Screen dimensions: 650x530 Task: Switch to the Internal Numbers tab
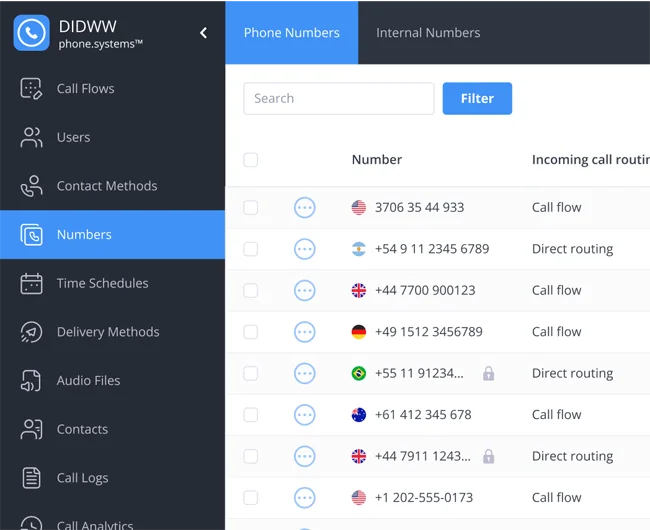tap(428, 33)
